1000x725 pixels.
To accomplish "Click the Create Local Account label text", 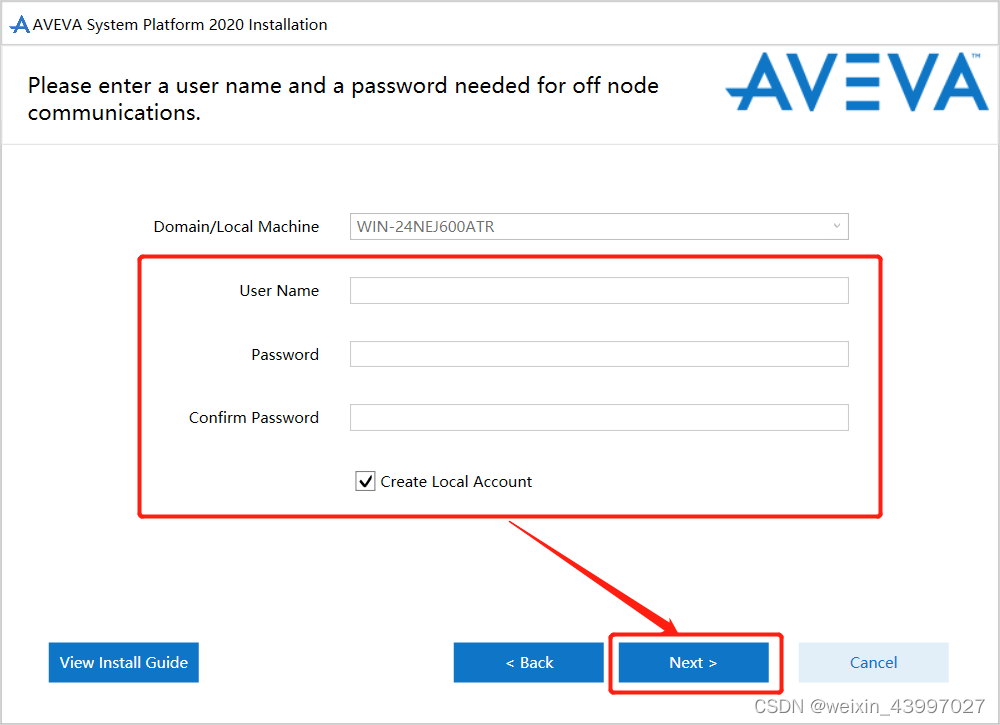I will pos(456,481).
